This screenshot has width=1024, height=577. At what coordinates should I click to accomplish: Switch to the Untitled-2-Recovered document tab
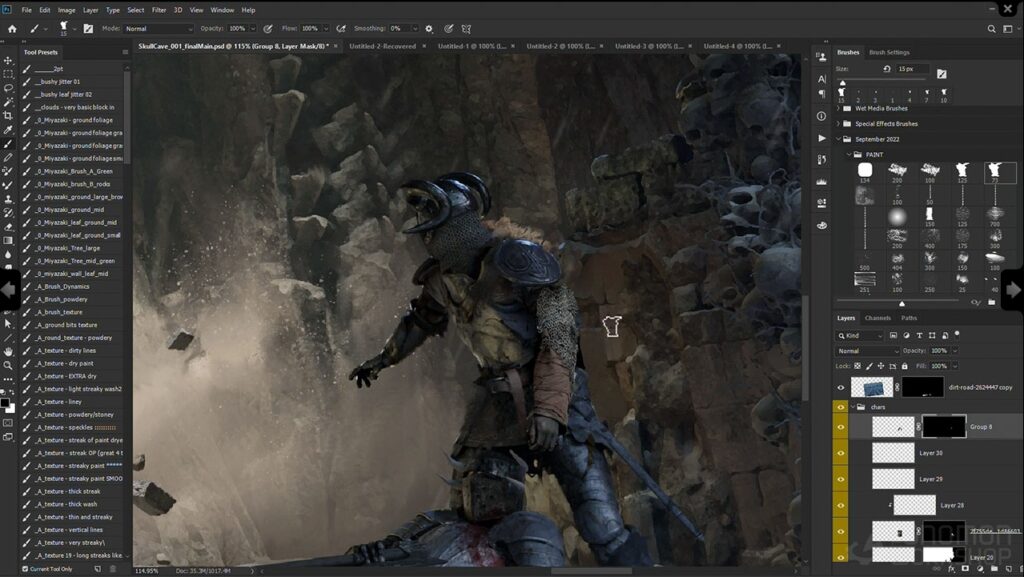pyautogui.click(x=383, y=46)
